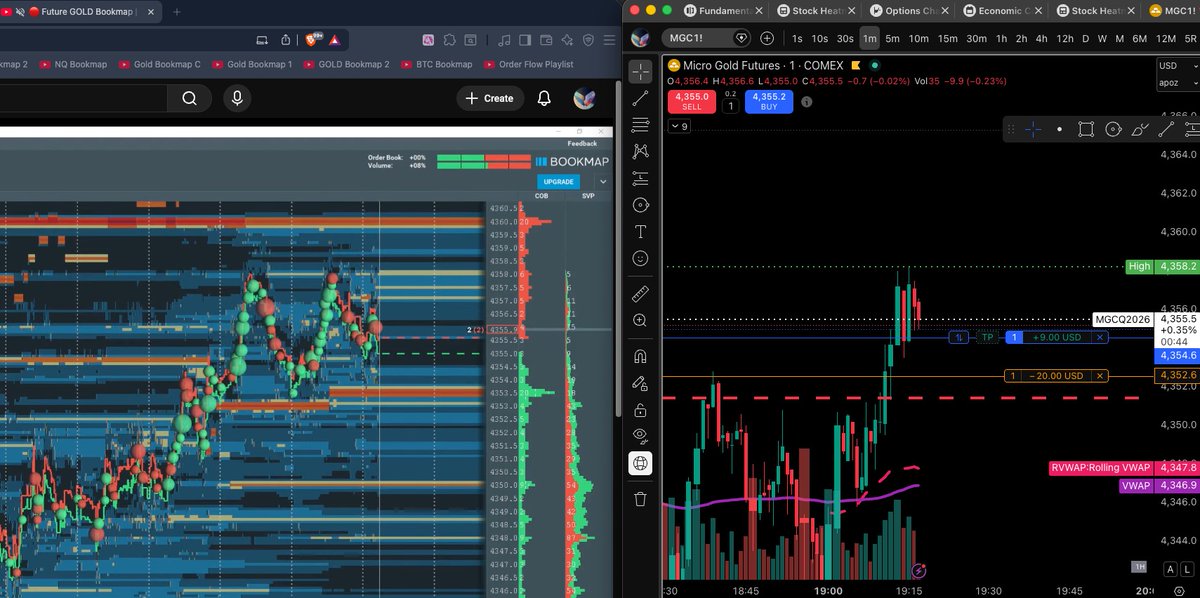Select the cross tool in floating toolbar

[1033, 129]
